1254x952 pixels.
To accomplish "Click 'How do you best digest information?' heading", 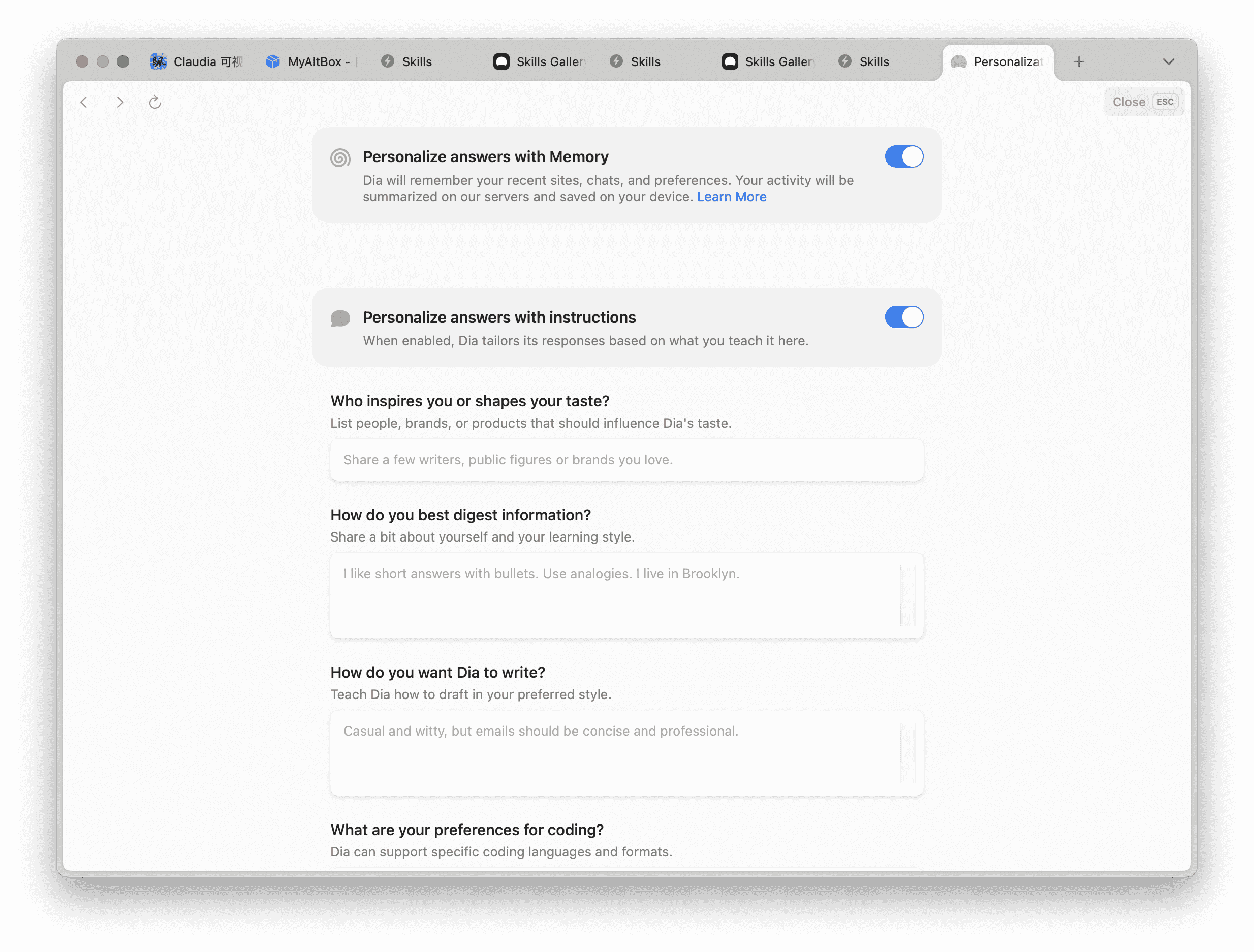I will (460, 515).
